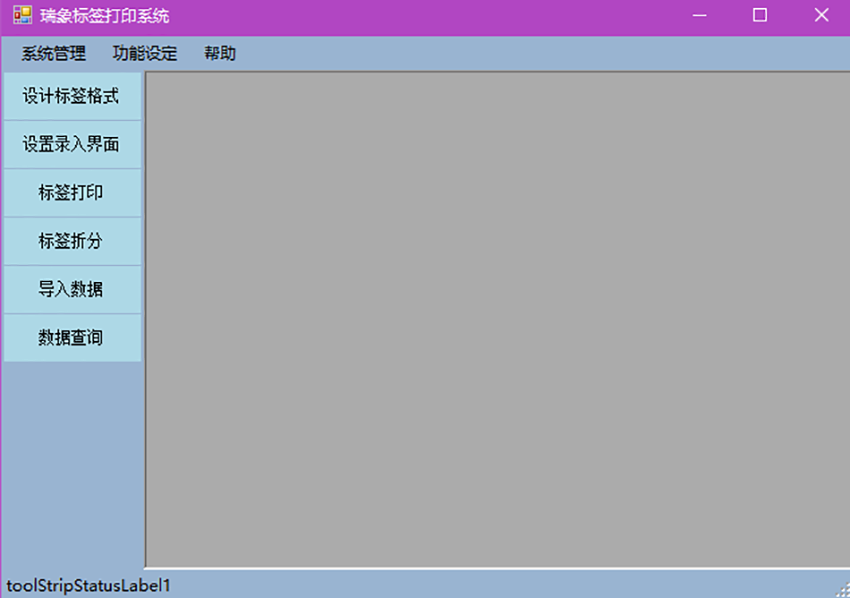The height and width of the screenshot is (598, 850).
Task: Click the app icon in title bar
Action: point(22,16)
